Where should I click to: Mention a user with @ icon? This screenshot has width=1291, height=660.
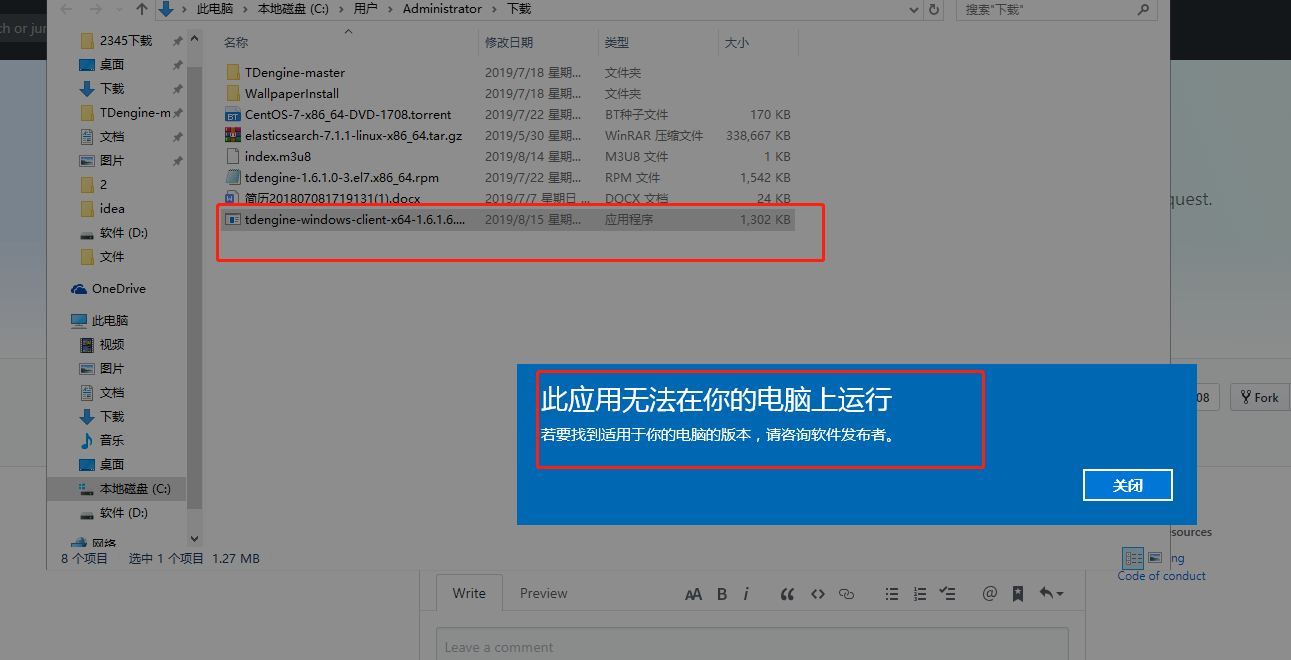point(990,594)
